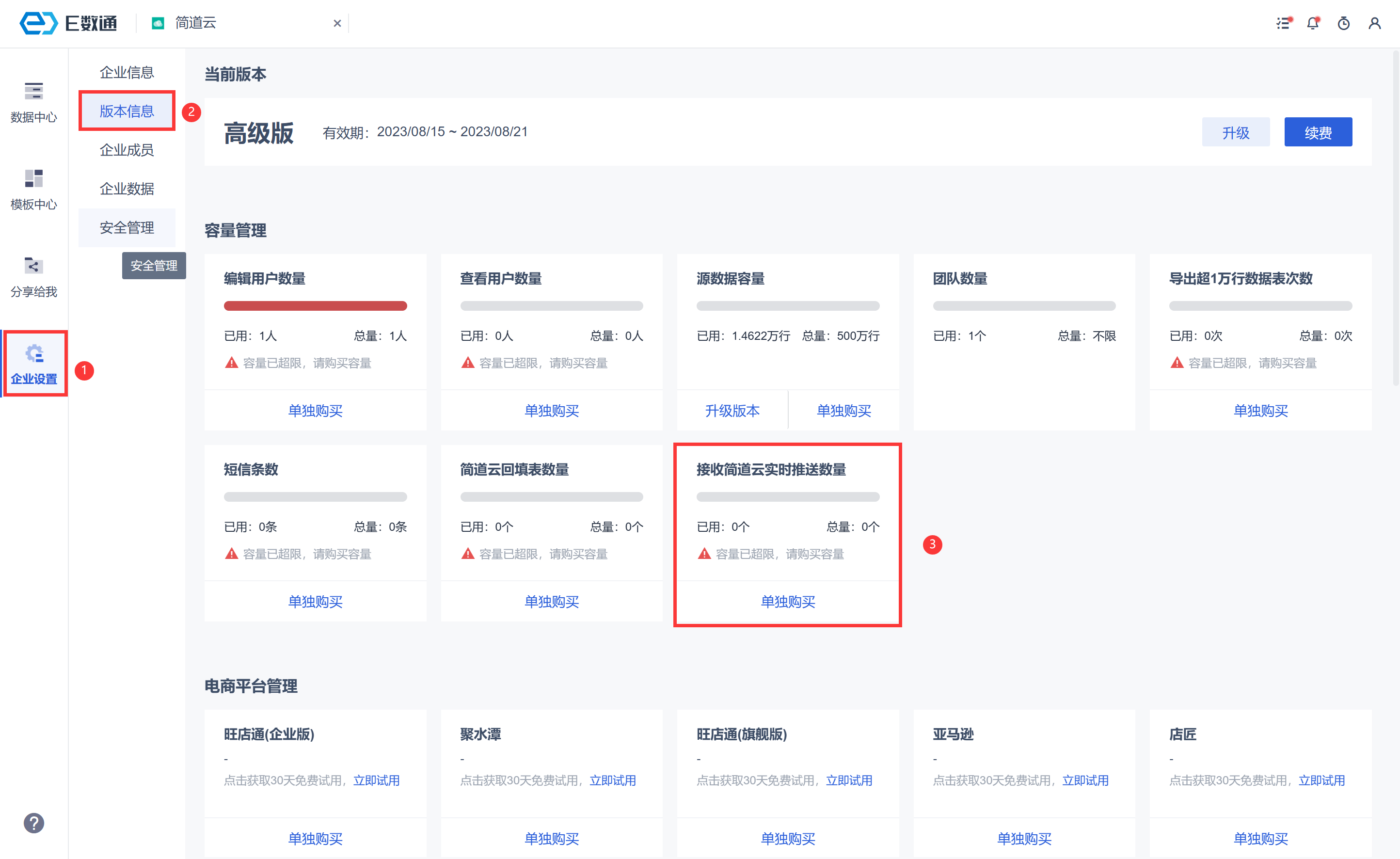Click the notification bell icon
The image size is (1400, 859).
coord(1313,23)
